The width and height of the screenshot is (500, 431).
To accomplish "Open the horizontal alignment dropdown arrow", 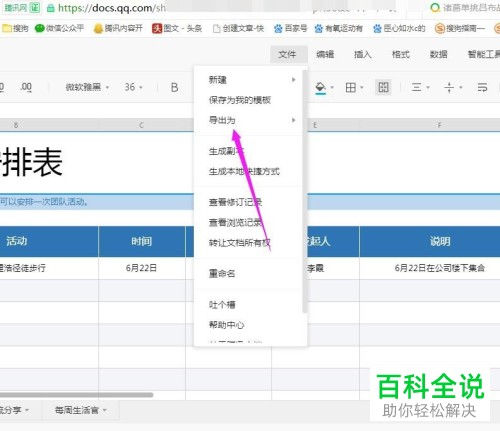I will (428, 88).
